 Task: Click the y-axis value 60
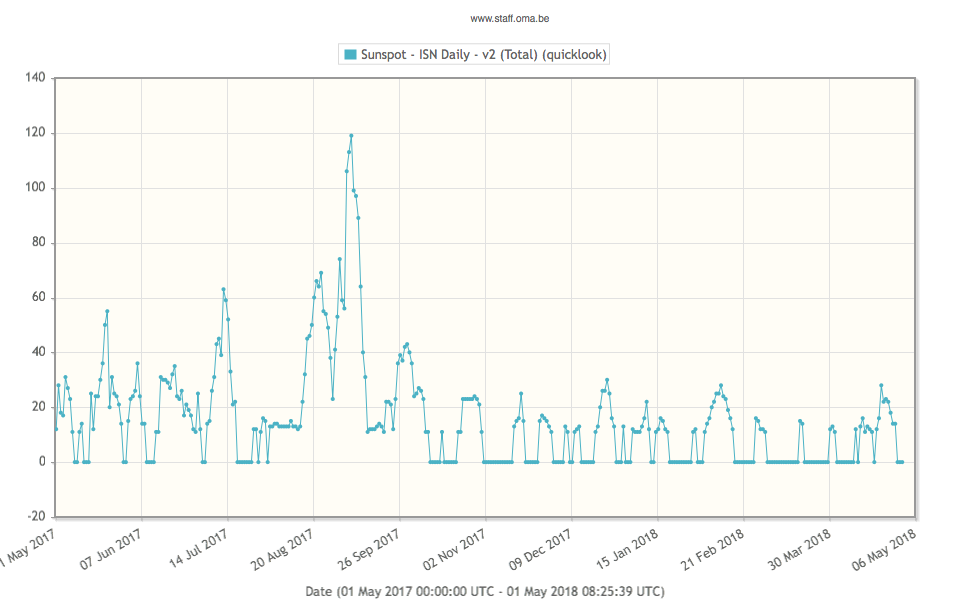point(39,297)
